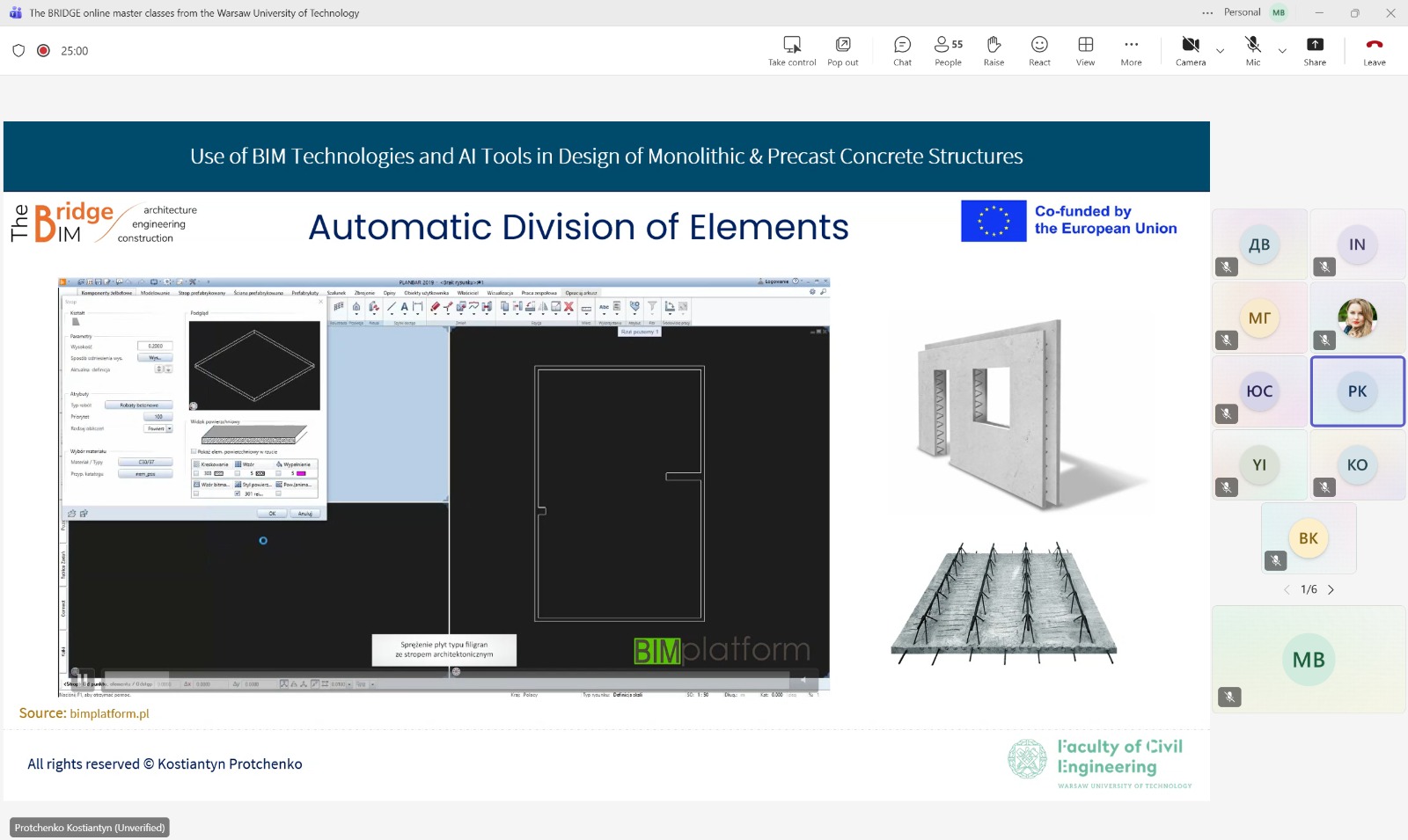1408x840 pixels.
Task: Go to next participants page
Action: (x=1331, y=590)
